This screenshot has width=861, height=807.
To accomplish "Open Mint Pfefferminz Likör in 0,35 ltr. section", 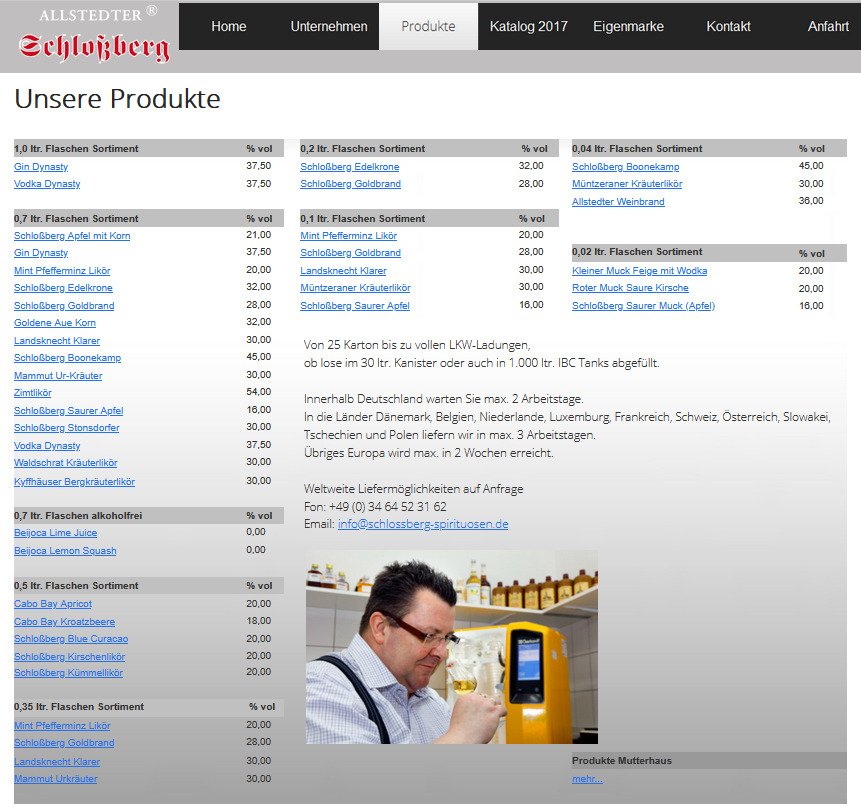I will click(62, 726).
